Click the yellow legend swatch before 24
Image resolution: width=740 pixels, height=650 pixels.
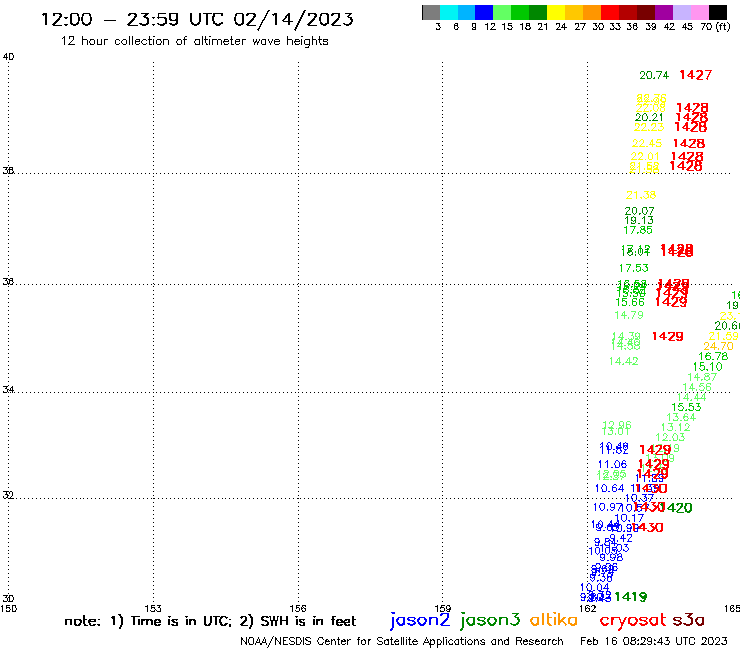(556, 13)
